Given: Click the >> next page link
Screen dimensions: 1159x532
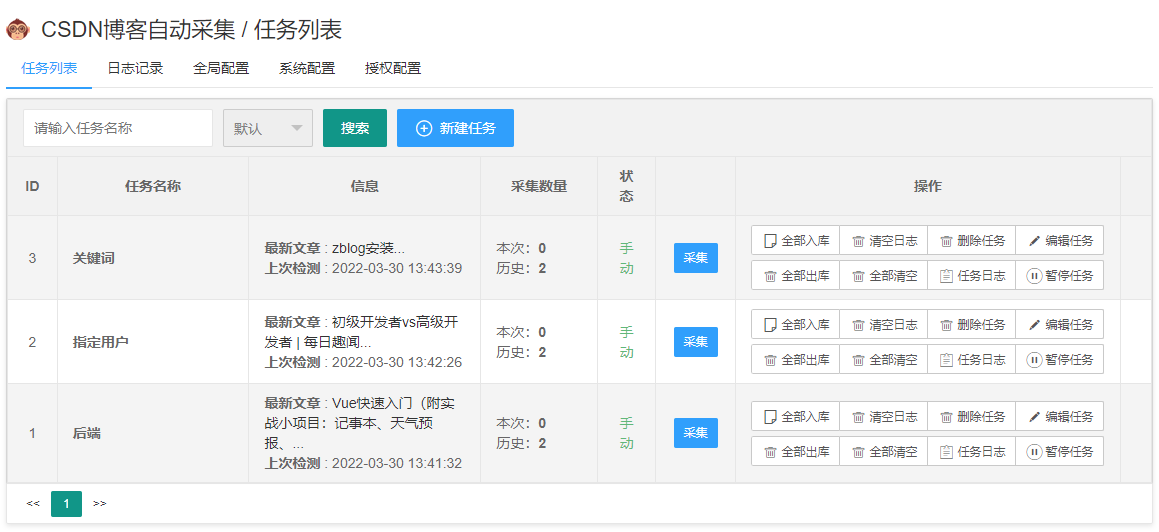Looking at the screenshot, I should (100, 504).
